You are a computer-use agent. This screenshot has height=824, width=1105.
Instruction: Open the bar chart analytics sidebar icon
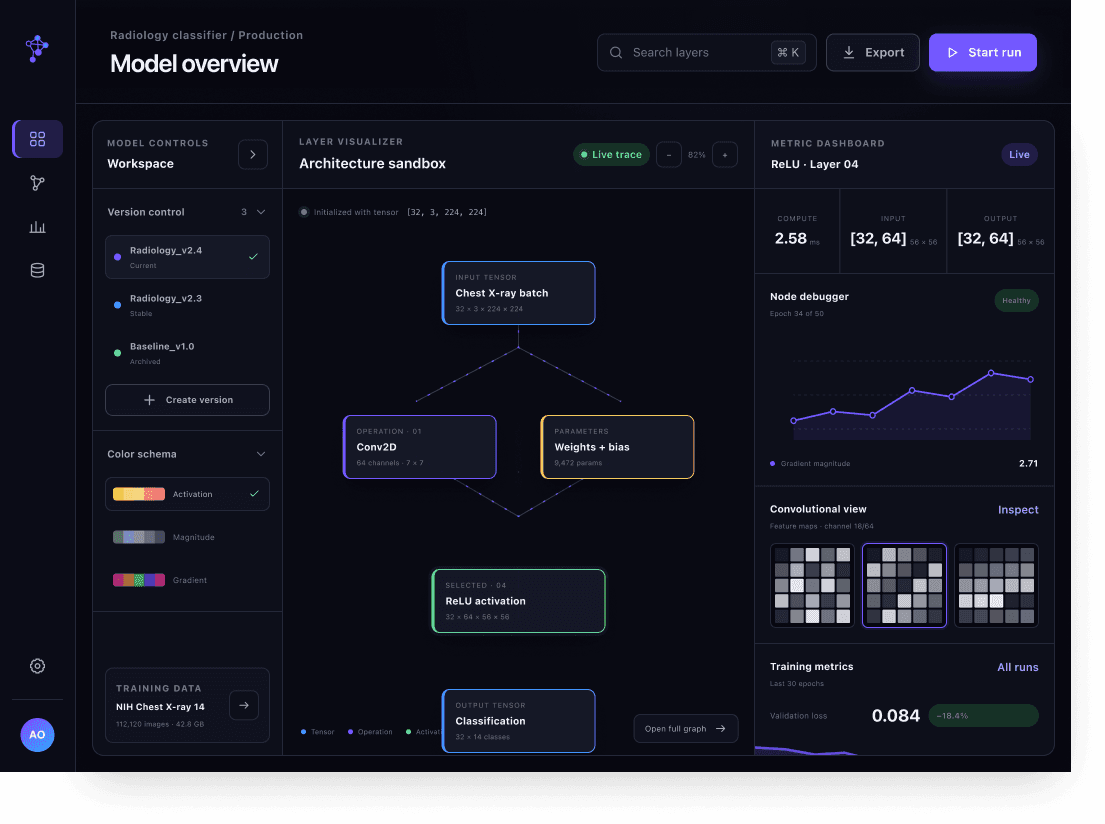tap(37, 227)
